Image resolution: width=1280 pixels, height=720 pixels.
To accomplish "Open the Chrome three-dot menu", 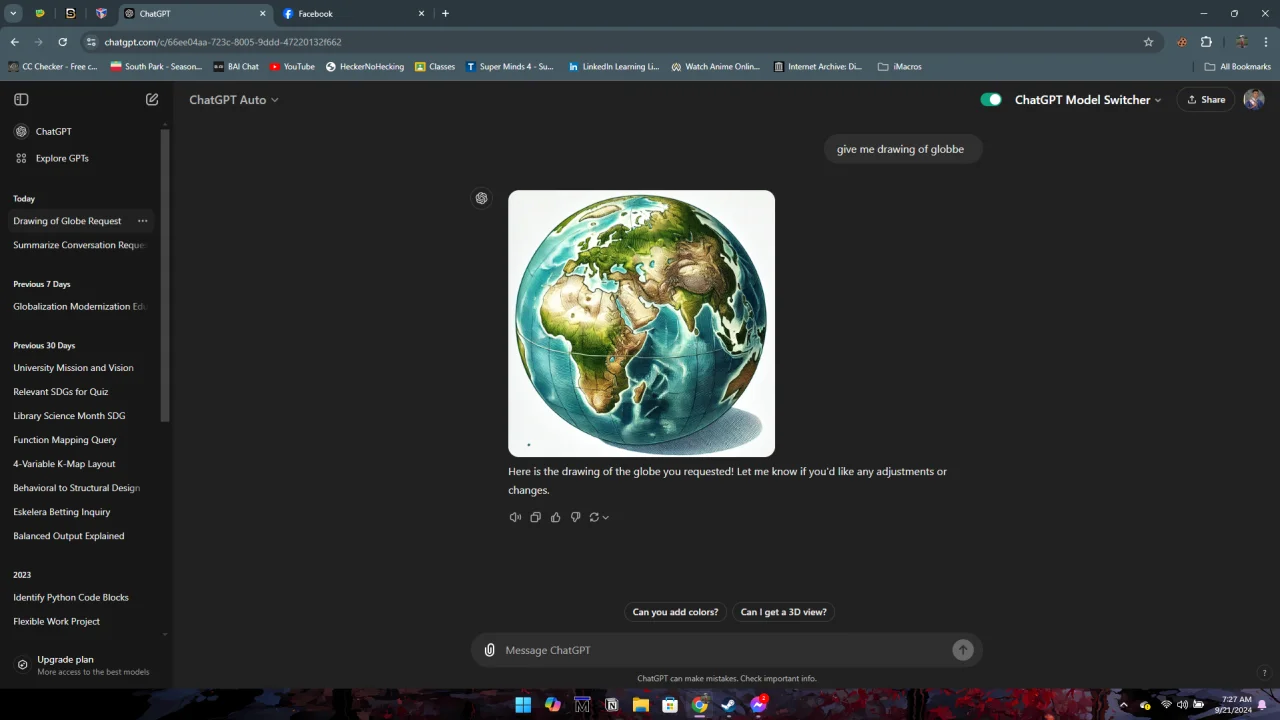I will tap(1266, 42).
